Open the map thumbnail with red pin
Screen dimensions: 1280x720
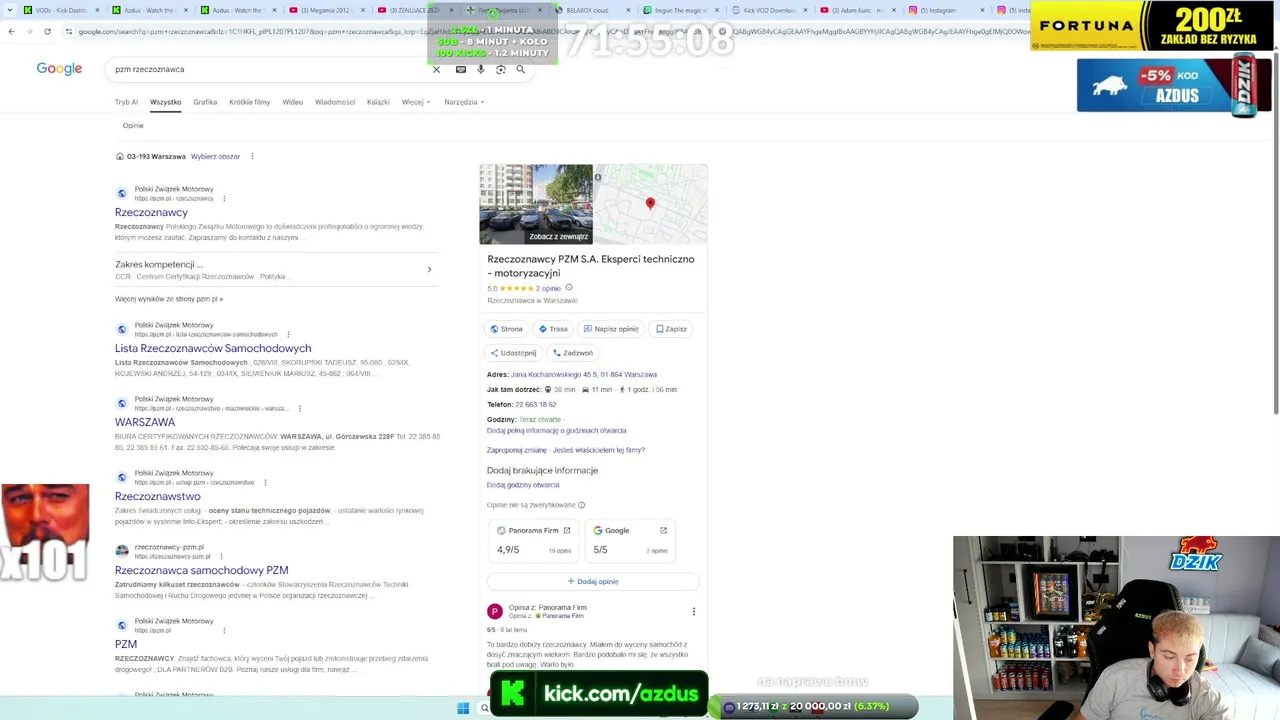[x=650, y=204]
